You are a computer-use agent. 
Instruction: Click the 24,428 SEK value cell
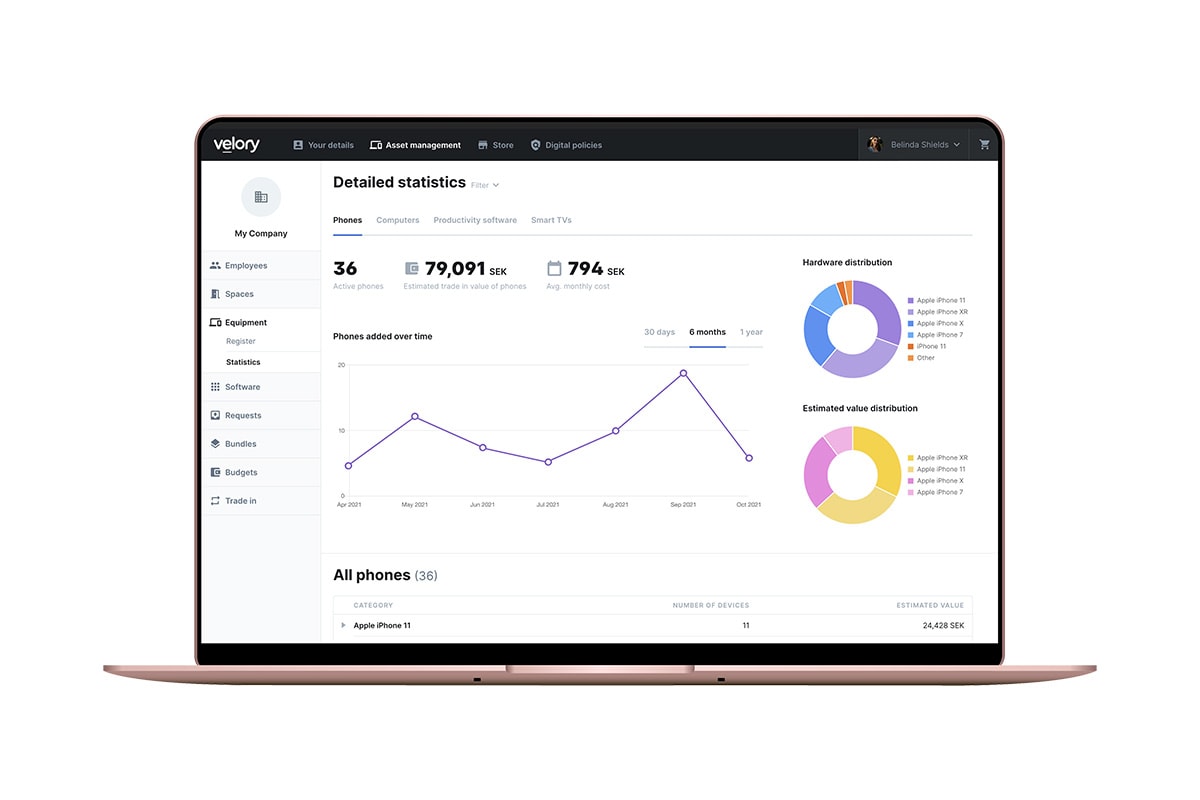click(x=943, y=625)
